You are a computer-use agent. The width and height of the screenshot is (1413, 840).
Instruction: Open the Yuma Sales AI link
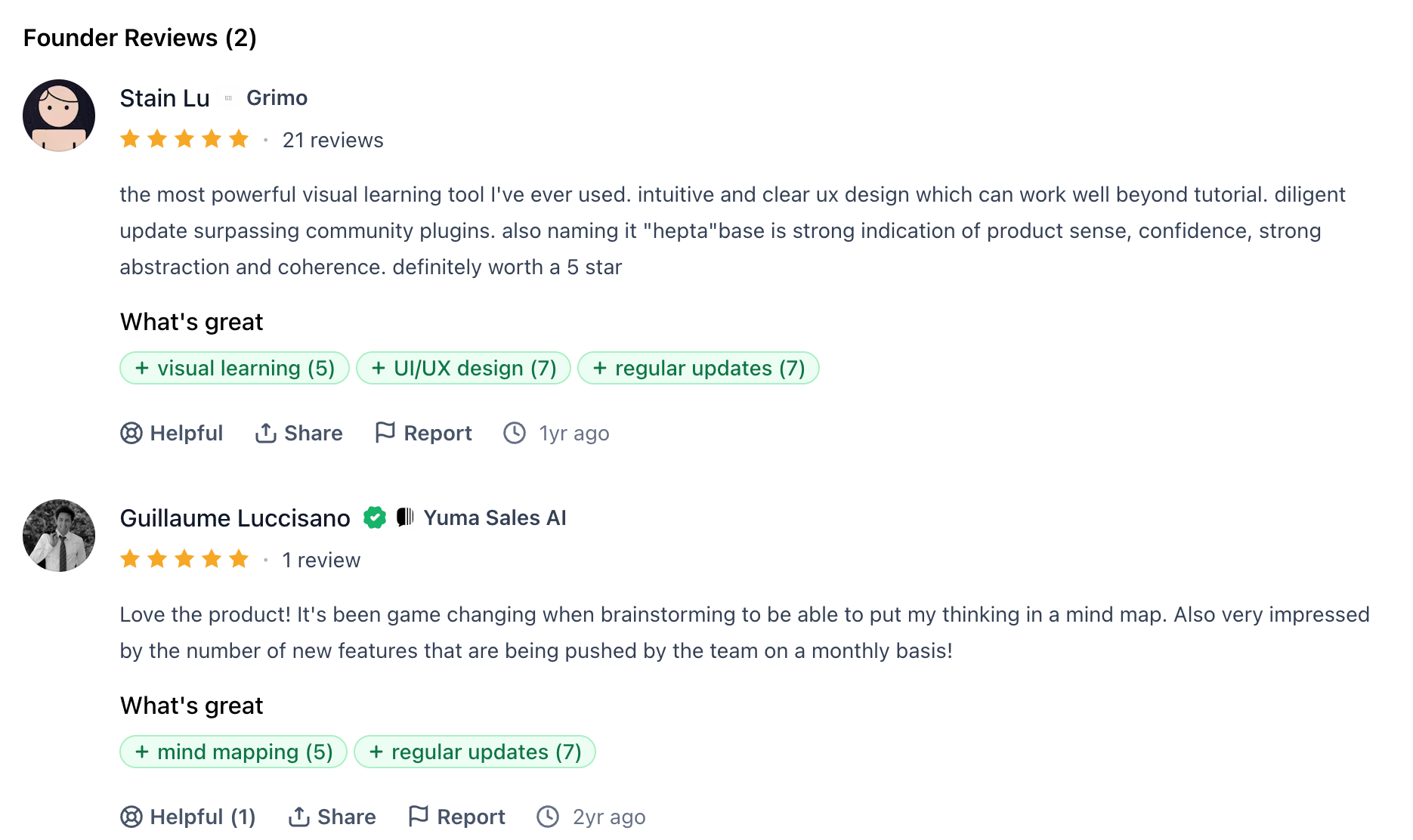point(494,518)
